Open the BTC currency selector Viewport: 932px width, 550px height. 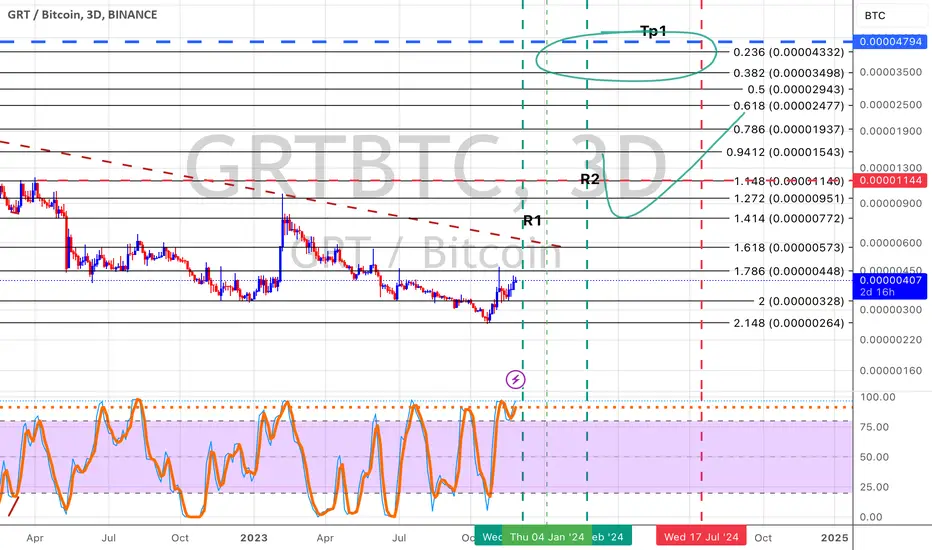(x=890, y=15)
